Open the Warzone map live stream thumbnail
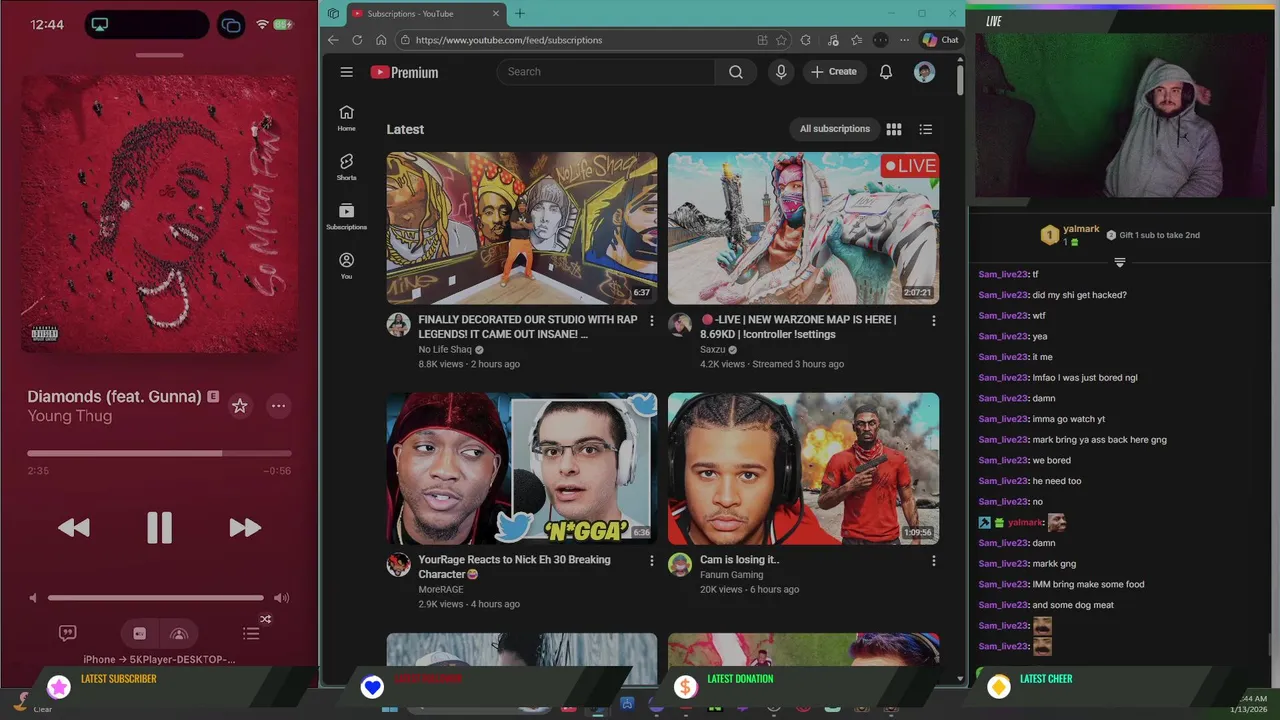 click(x=803, y=228)
